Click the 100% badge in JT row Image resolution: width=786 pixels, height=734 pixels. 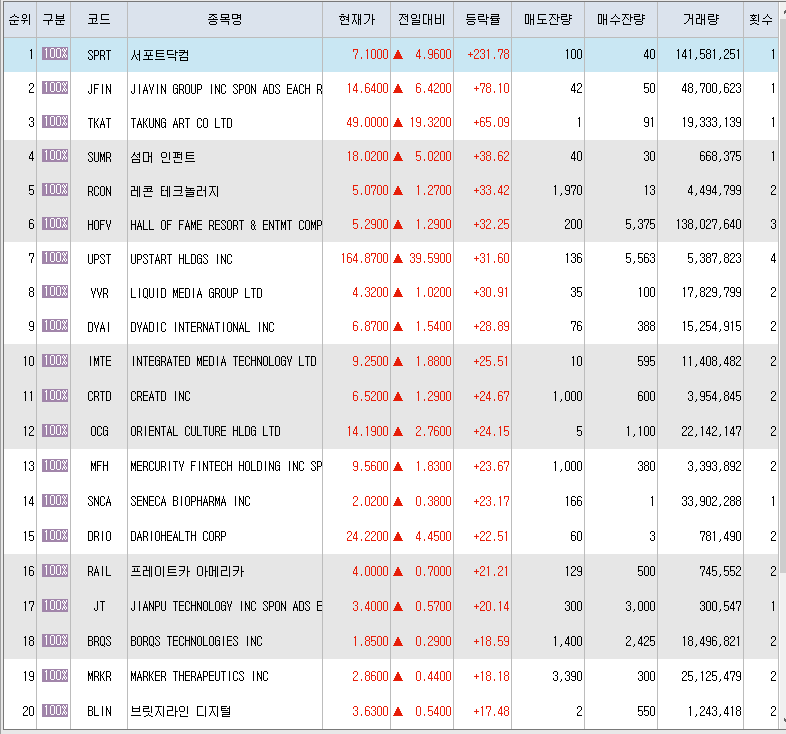coord(55,606)
